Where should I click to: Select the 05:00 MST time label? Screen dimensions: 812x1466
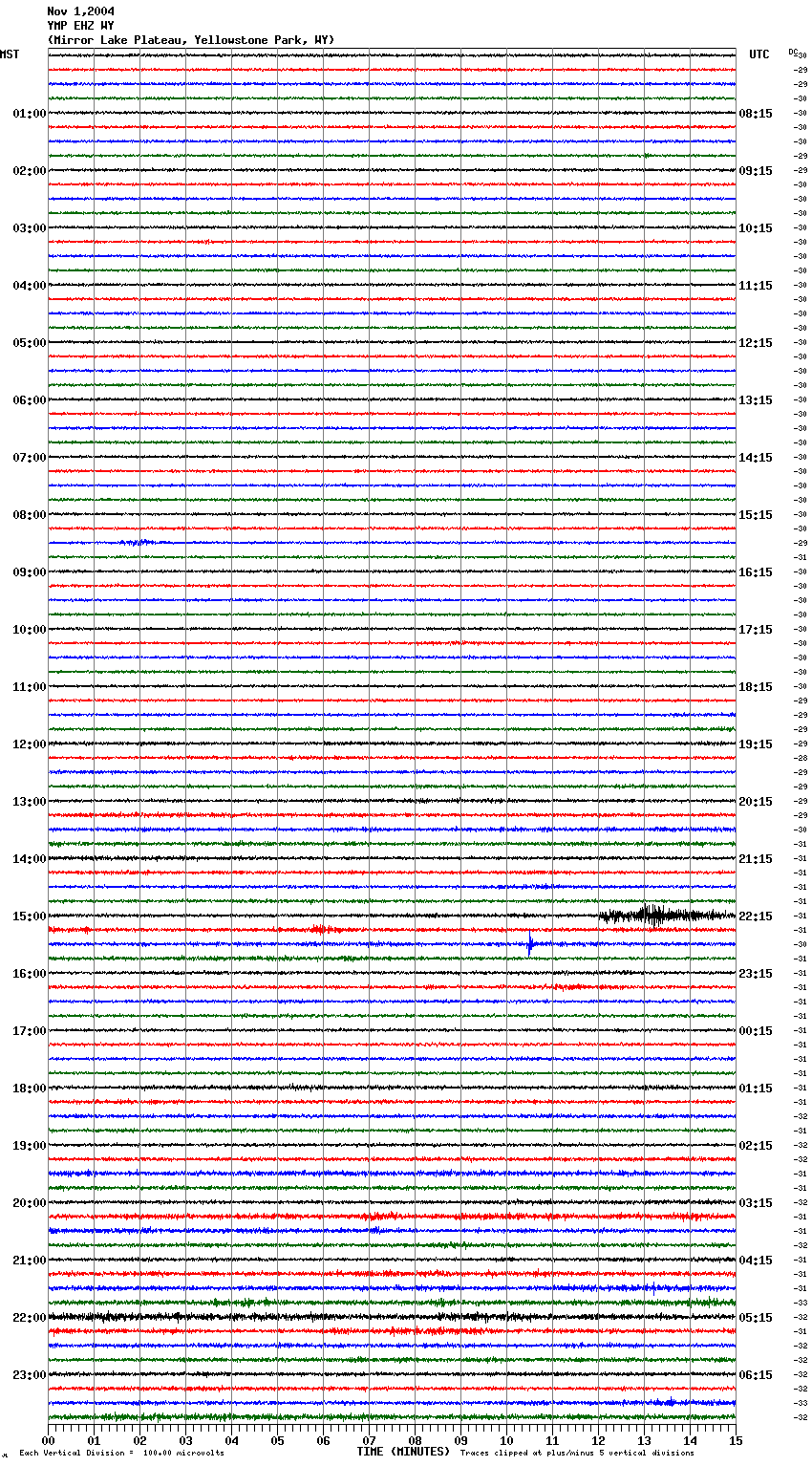pyautogui.click(x=30, y=343)
